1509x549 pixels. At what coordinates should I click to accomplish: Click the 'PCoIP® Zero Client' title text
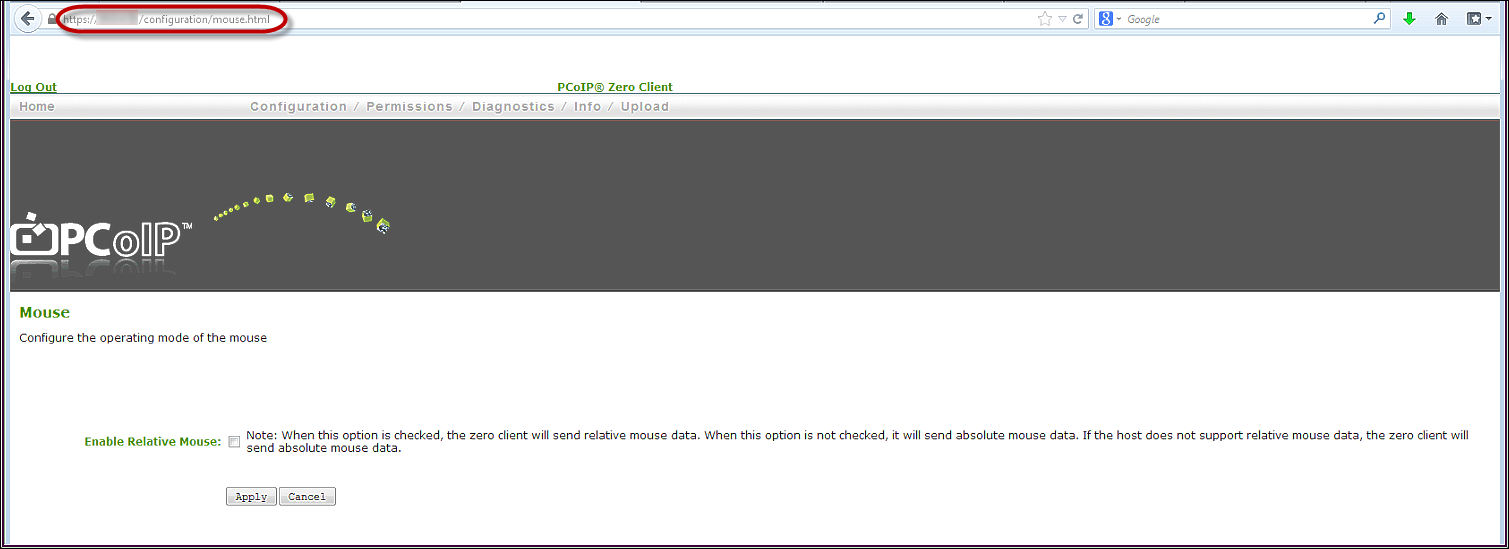[615, 87]
